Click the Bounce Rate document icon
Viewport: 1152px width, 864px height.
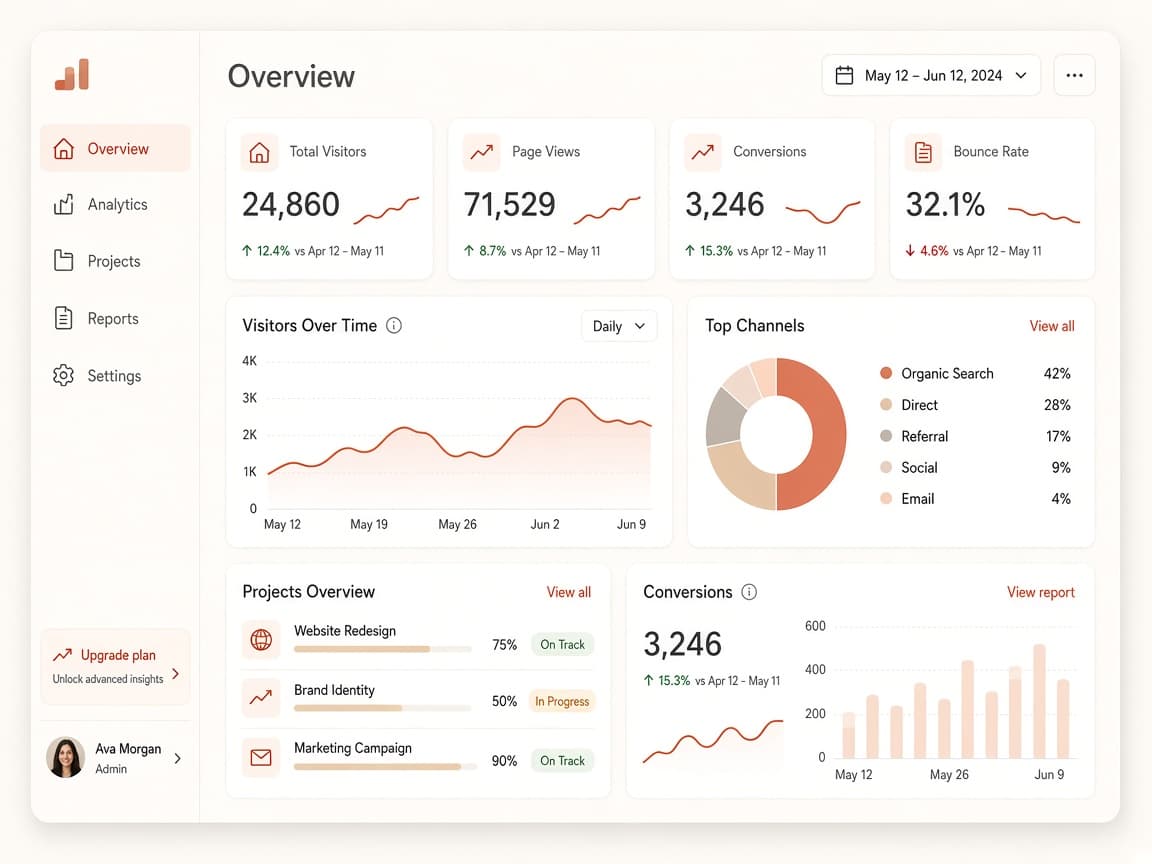point(924,152)
